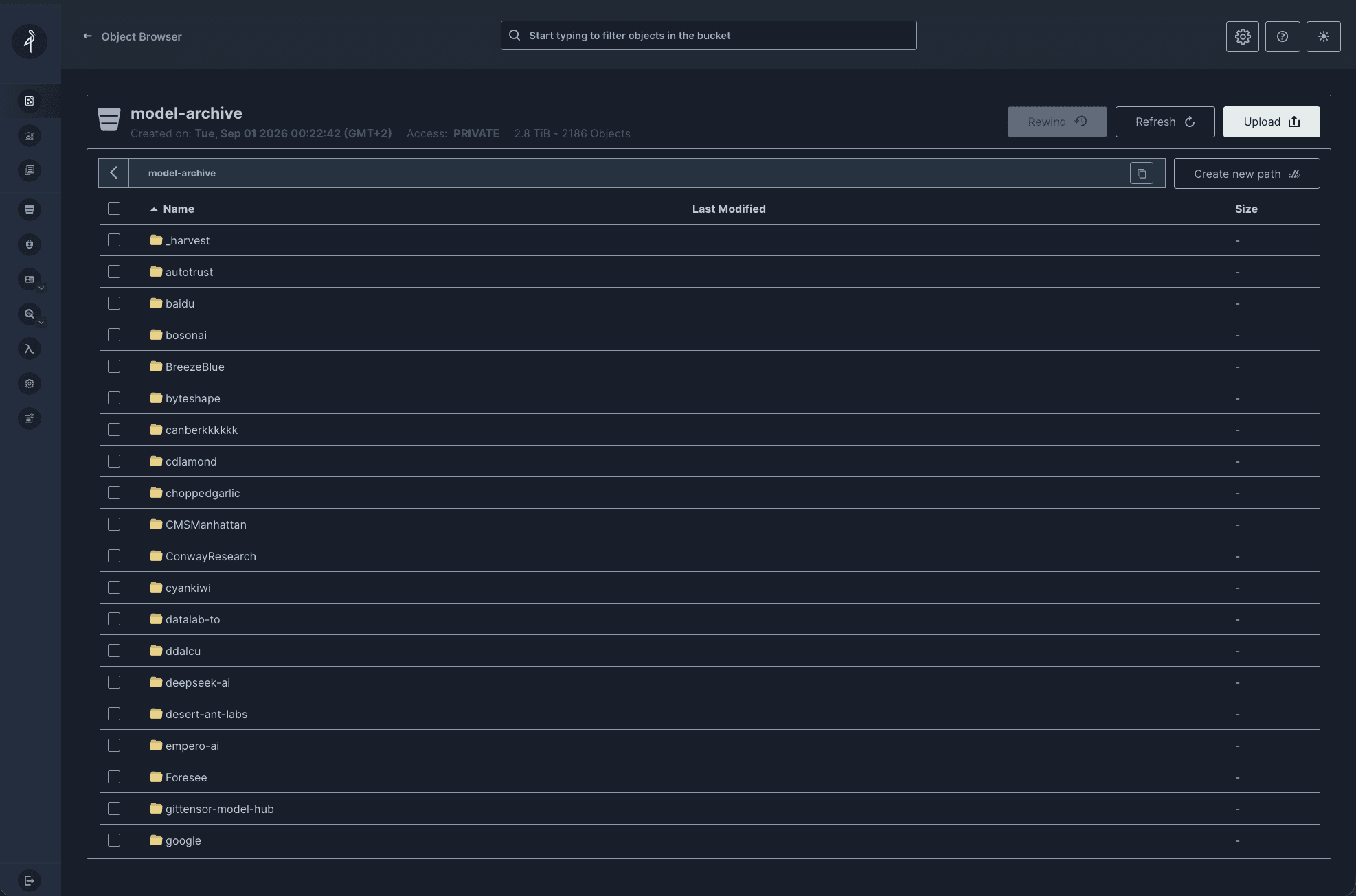
Task: Click the Access Keys sidebar icon
Action: click(x=29, y=135)
